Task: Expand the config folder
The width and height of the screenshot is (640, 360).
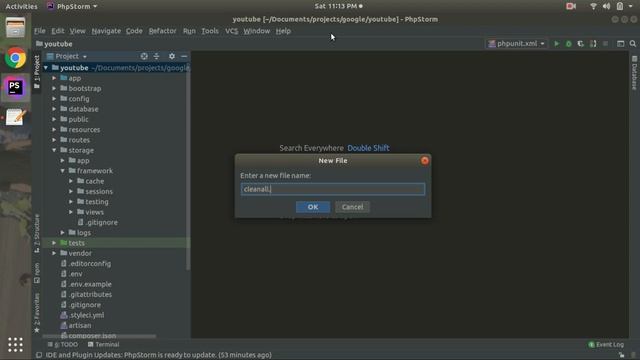Action: 54,98
